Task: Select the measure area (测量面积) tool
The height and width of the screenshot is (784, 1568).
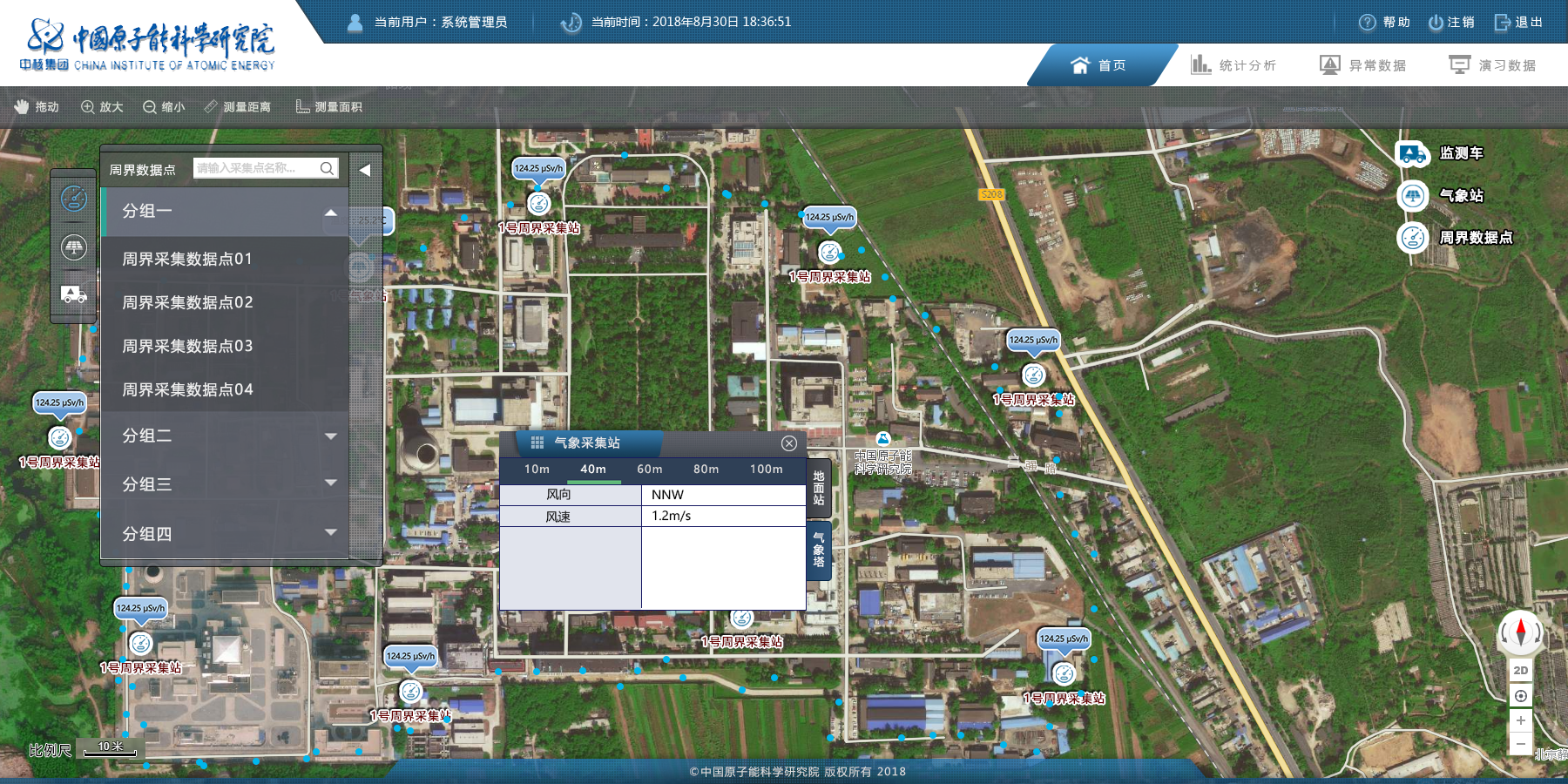Action: click(x=329, y=107)
